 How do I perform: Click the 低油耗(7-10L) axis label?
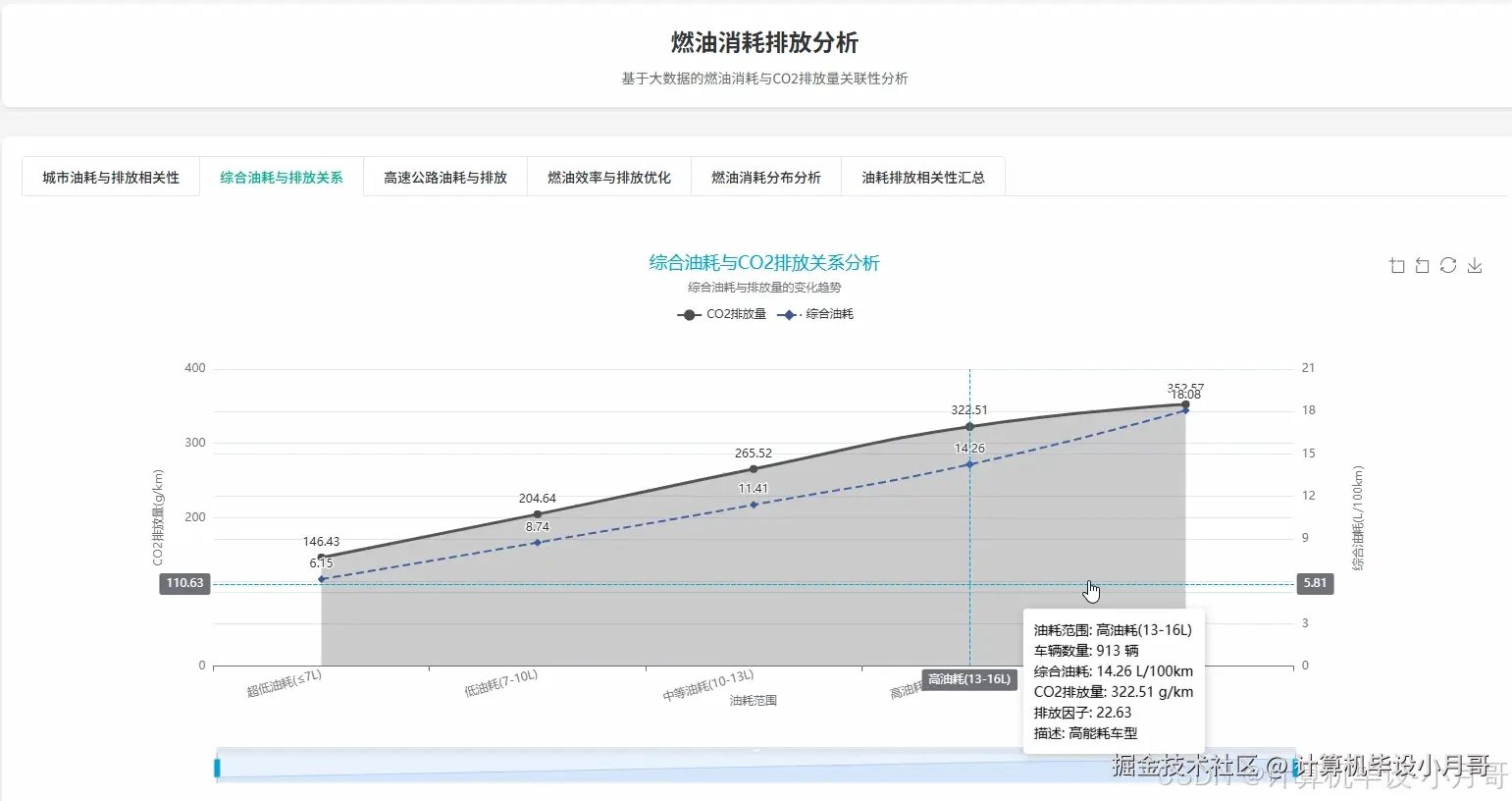[x=501, y=683]
